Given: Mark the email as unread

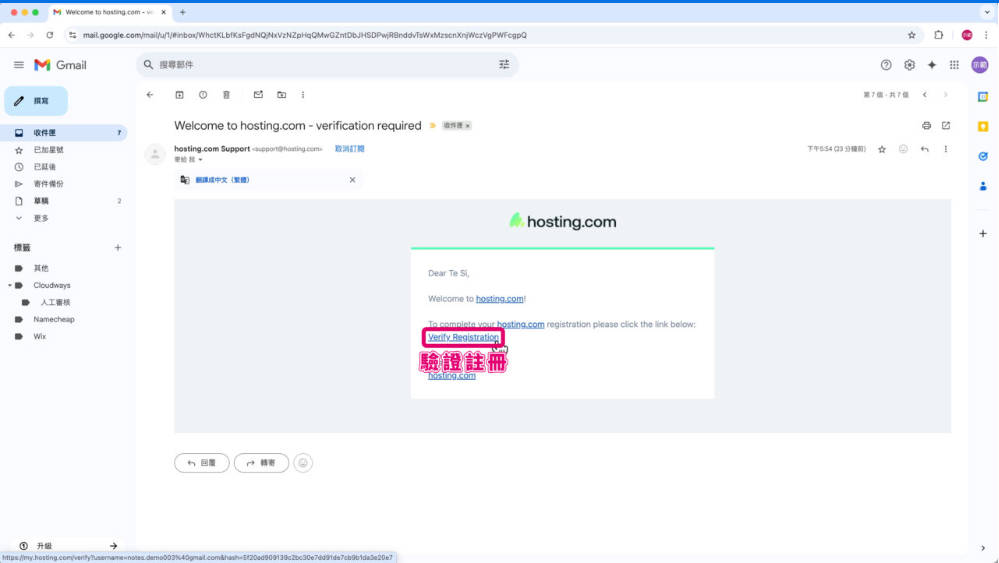Looking at the screenshot, I should [258, 95].
